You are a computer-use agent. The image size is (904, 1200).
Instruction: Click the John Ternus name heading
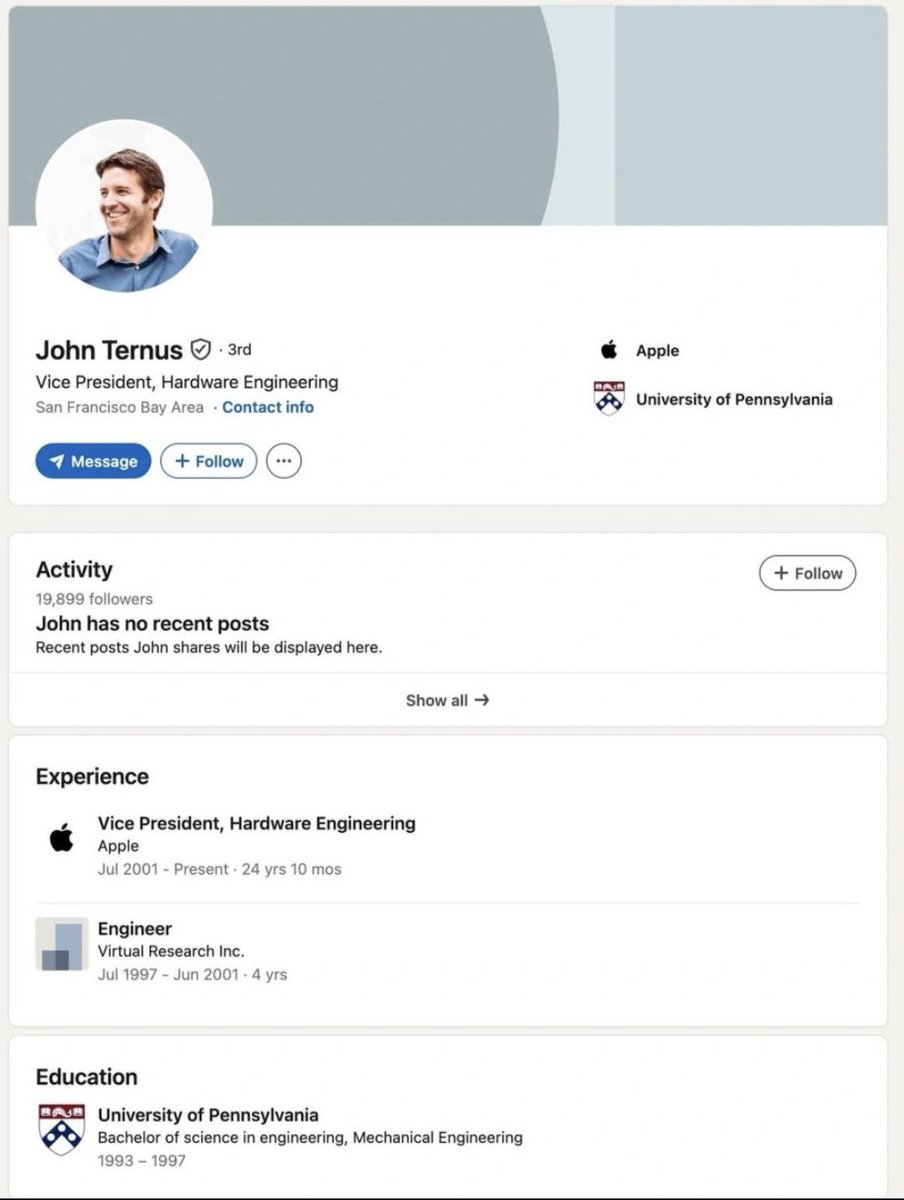point(109,350)
